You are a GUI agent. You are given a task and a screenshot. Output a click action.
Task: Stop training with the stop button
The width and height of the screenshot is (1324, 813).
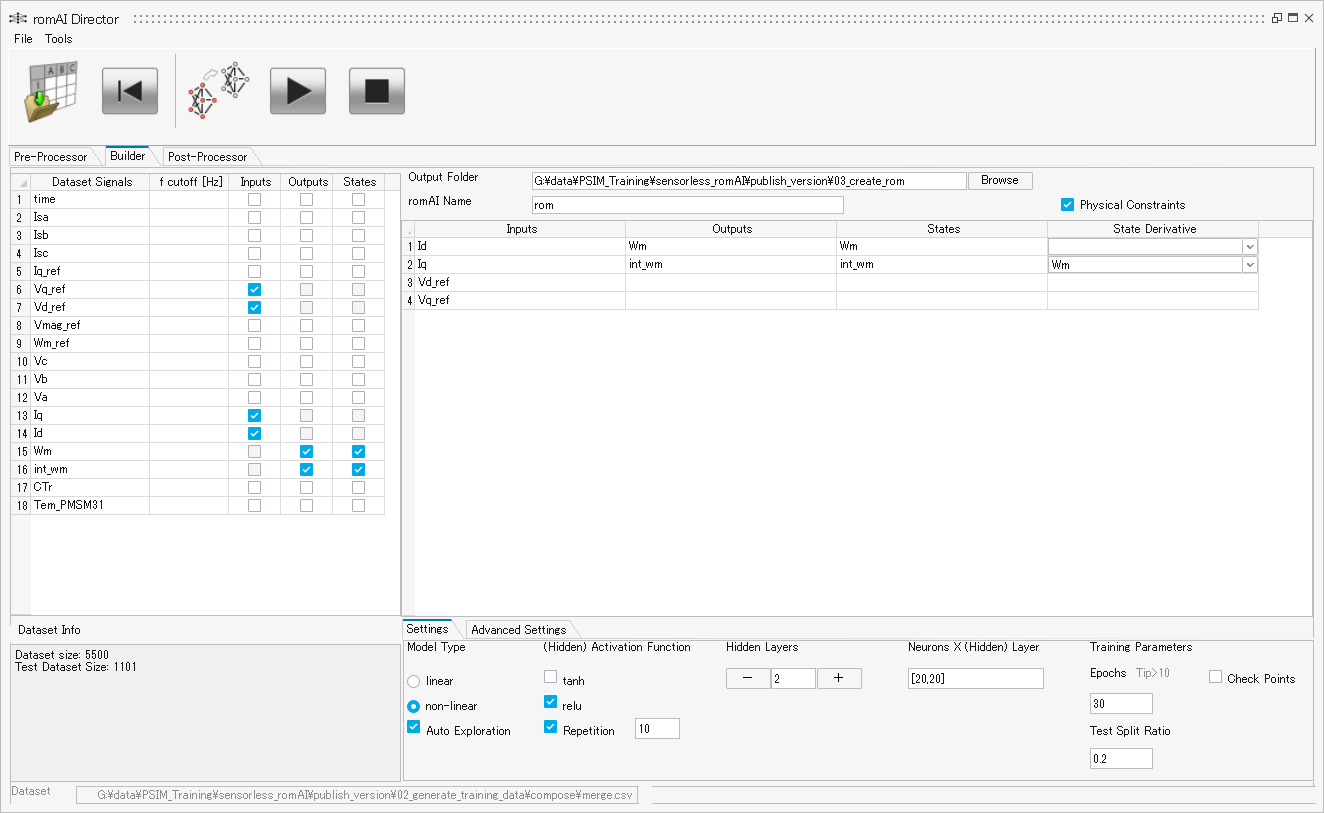click(377, 91)
